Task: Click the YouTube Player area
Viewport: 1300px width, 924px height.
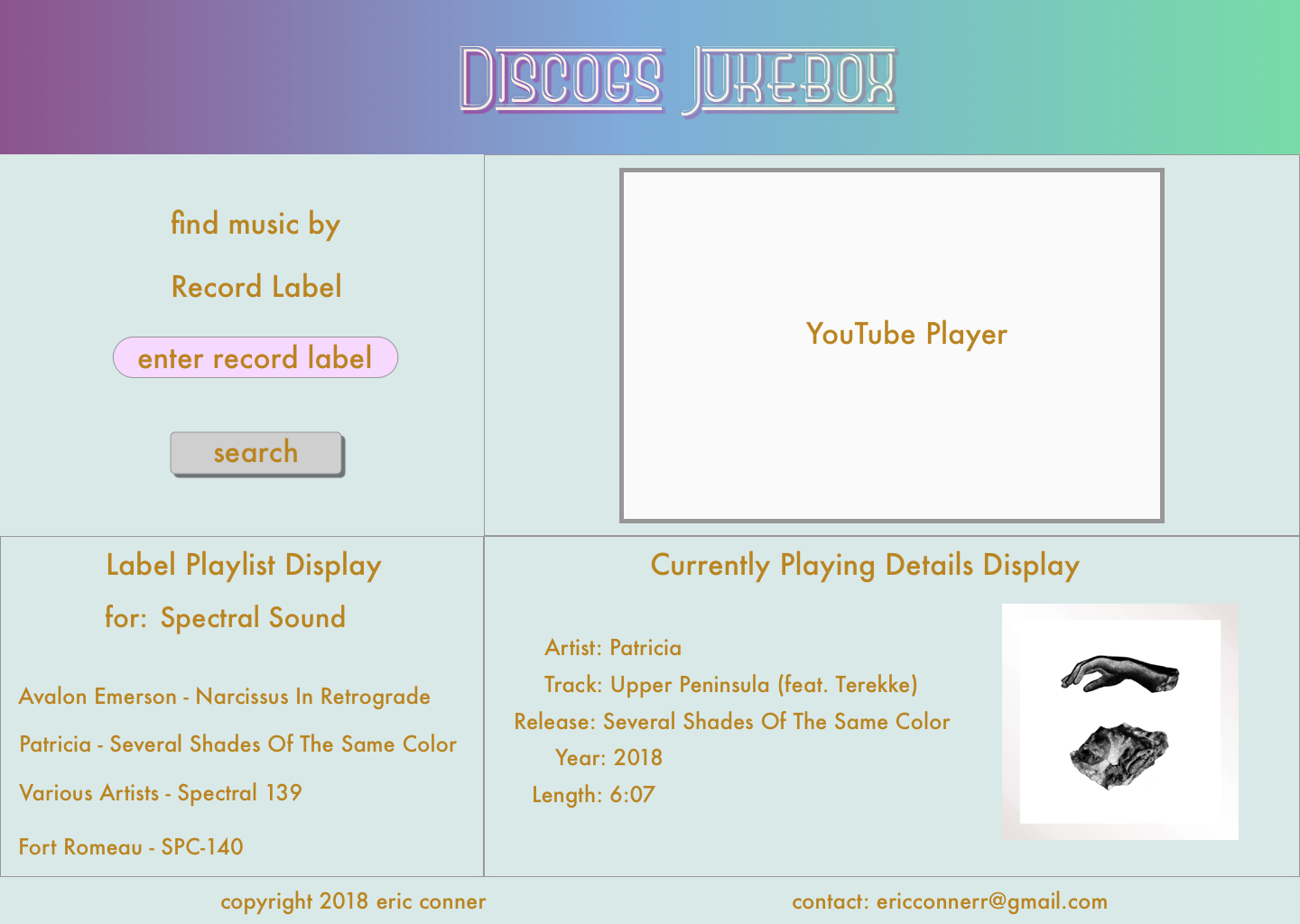Action: coord(892,346)
